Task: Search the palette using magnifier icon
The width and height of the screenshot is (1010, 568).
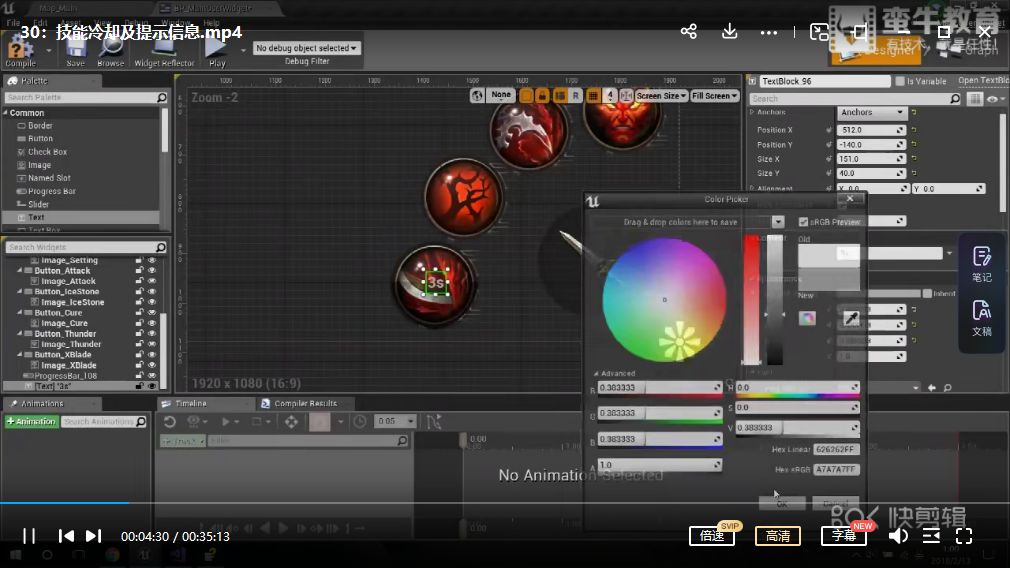Action: 162,97
